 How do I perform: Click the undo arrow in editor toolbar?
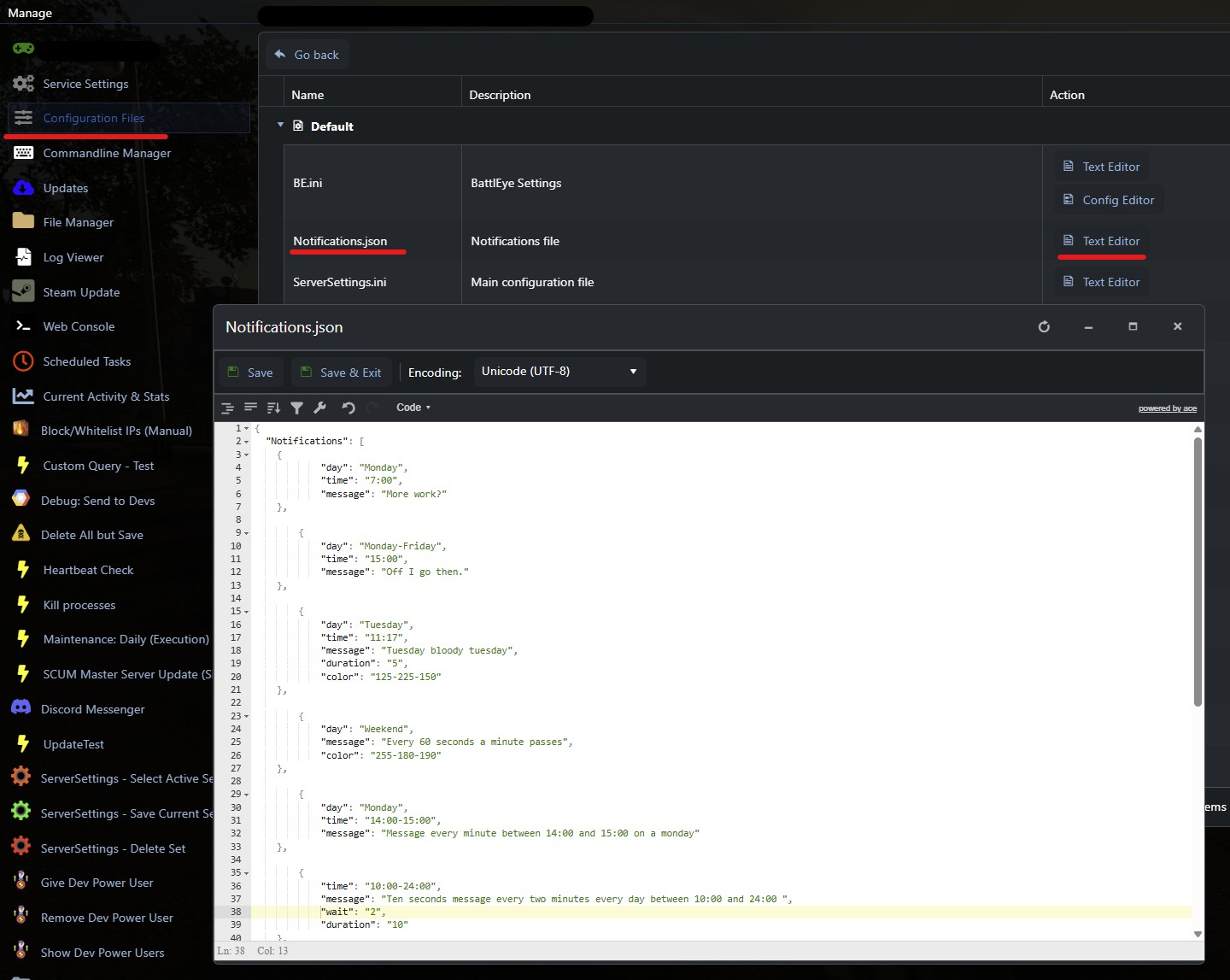[x=348, y=408]
